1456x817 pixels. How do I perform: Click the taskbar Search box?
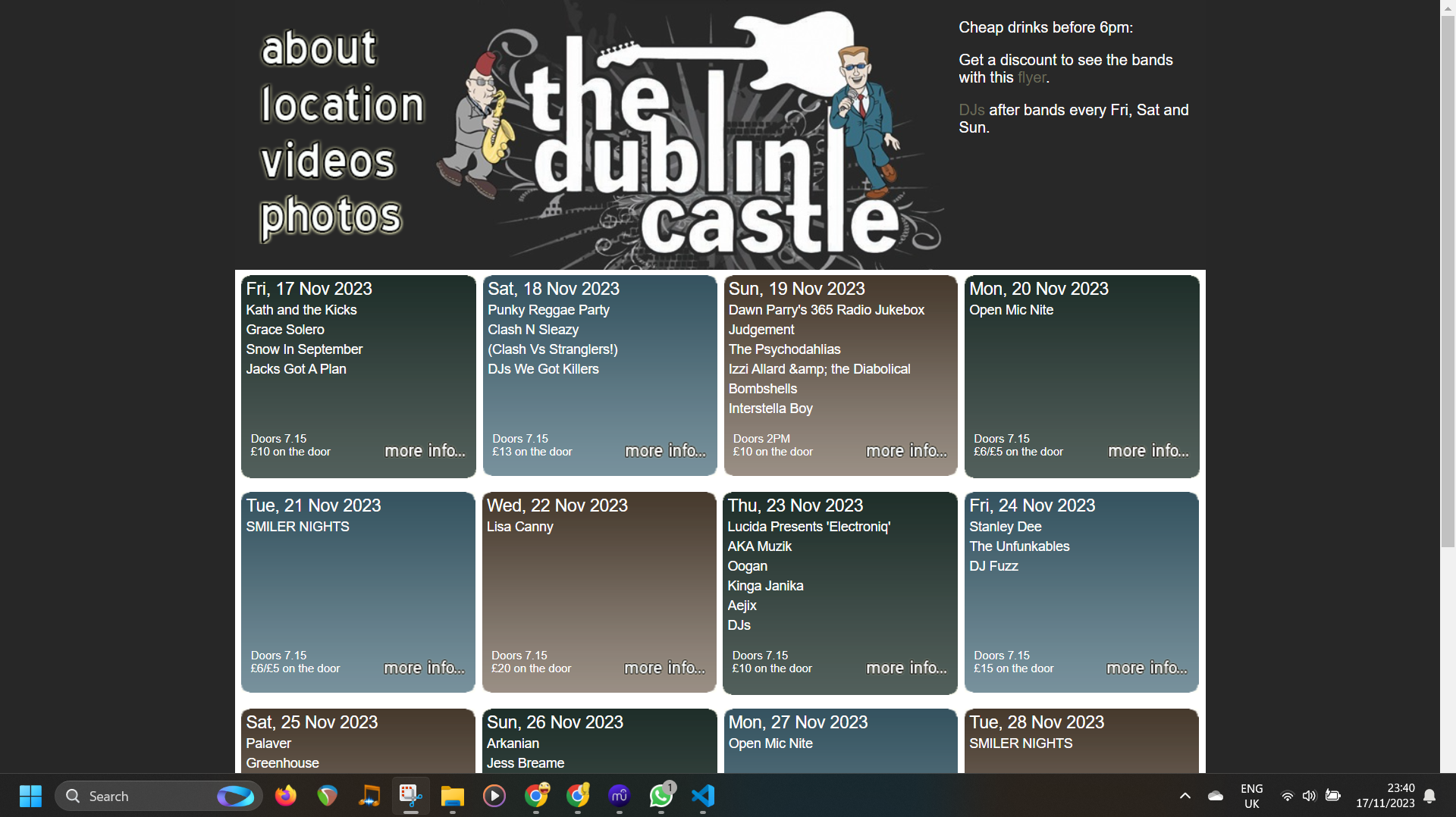pyautogui.click(x=144, y=796)
